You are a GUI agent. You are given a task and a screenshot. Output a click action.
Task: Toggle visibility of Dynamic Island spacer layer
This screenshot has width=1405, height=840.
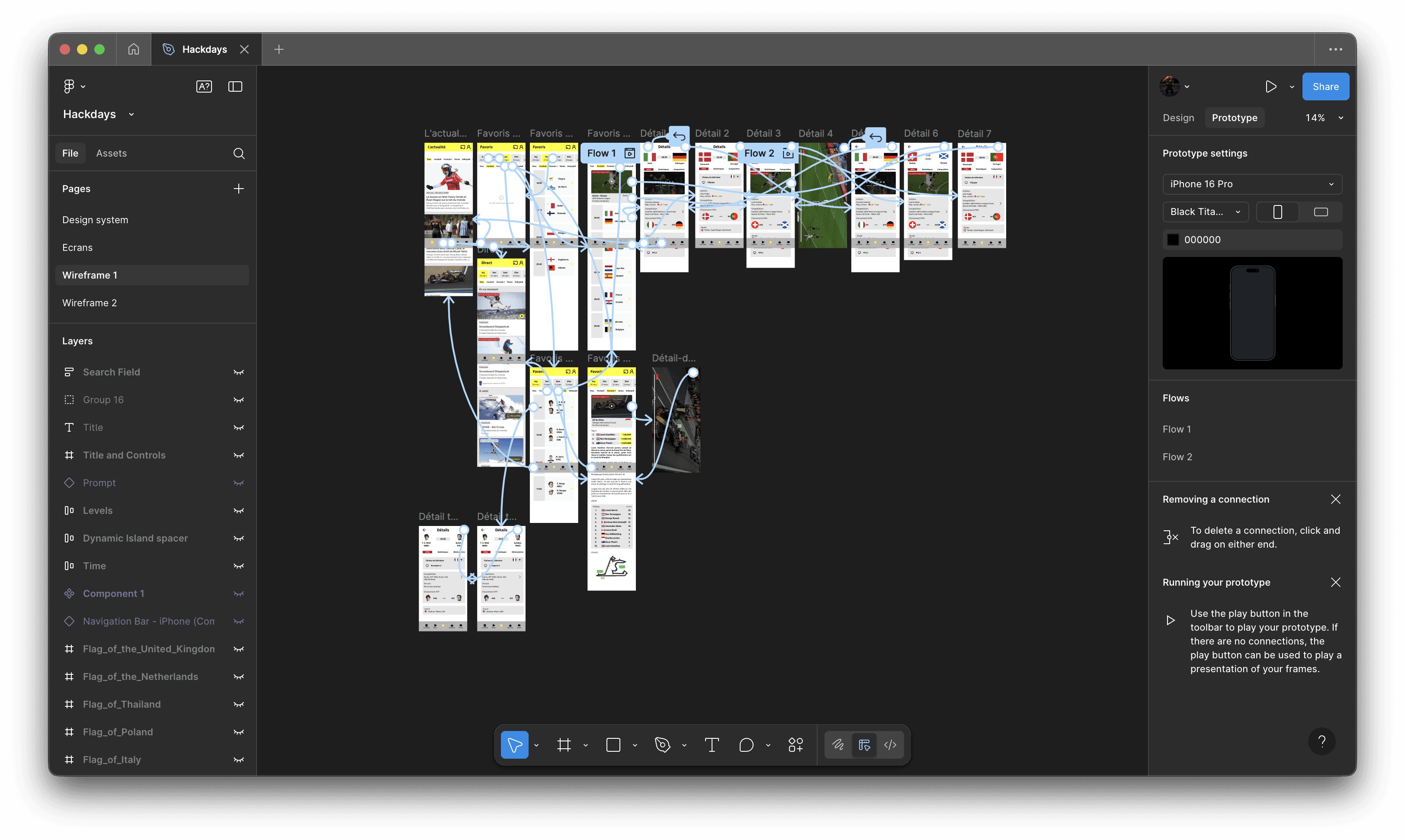tap(239, 539)
